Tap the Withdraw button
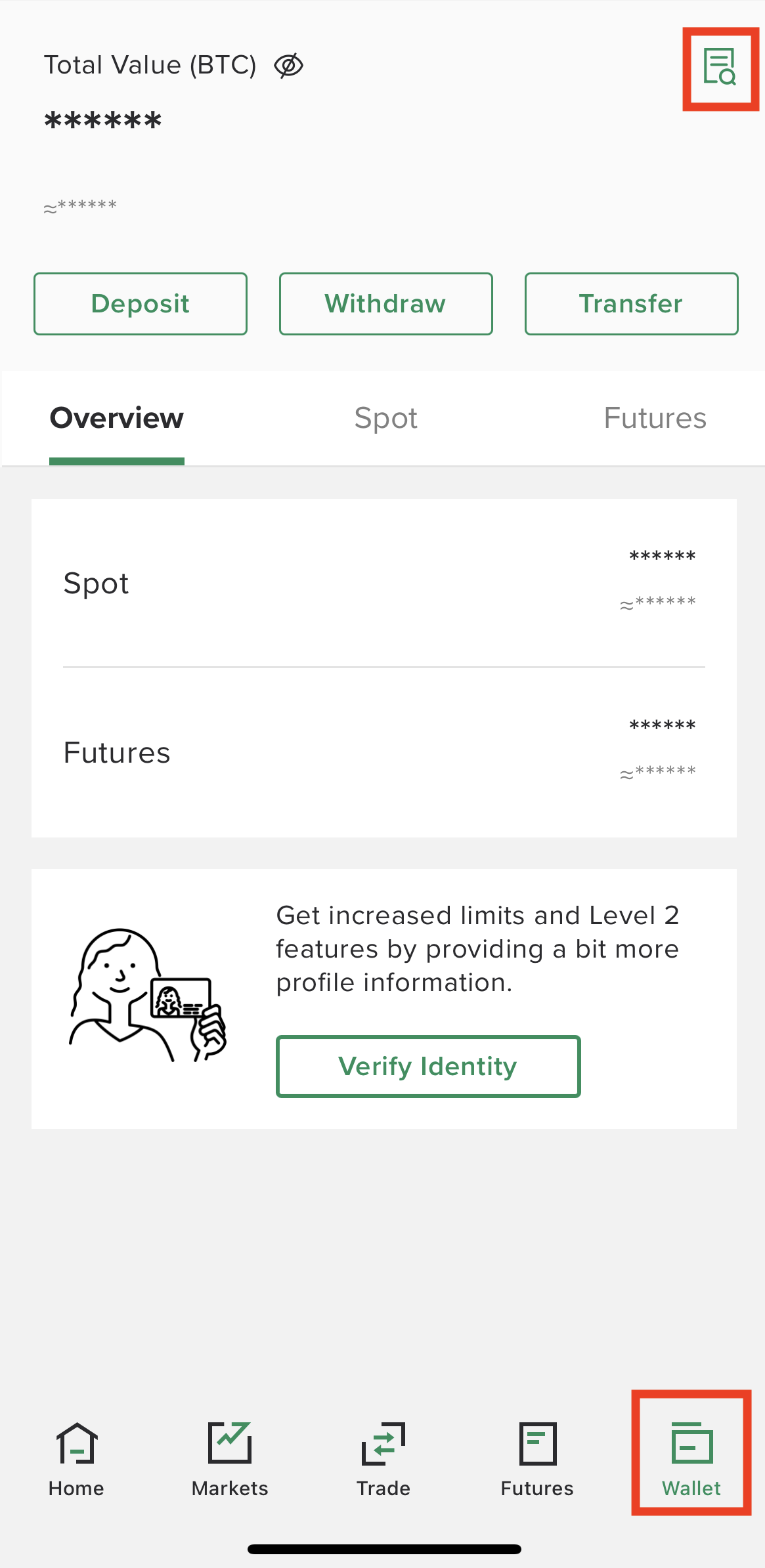This screenshot has width=765, height=1568. (x=386, y=304)
